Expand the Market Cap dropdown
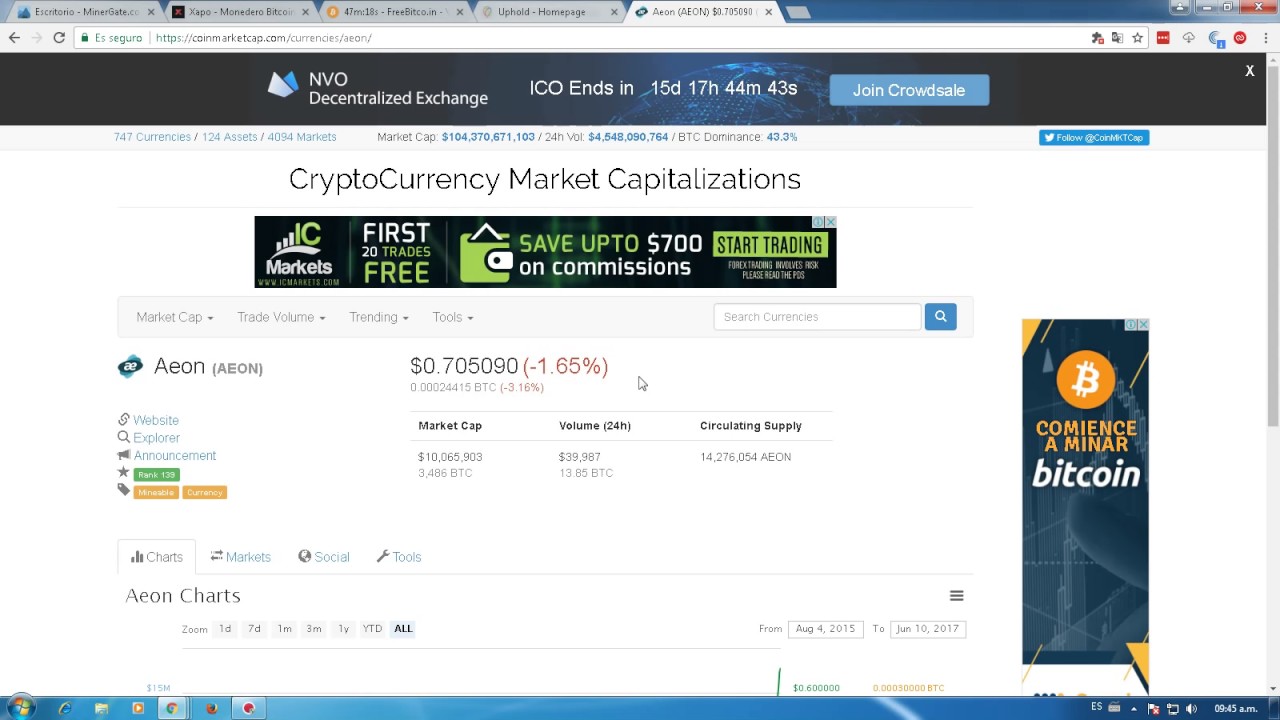 175,317
